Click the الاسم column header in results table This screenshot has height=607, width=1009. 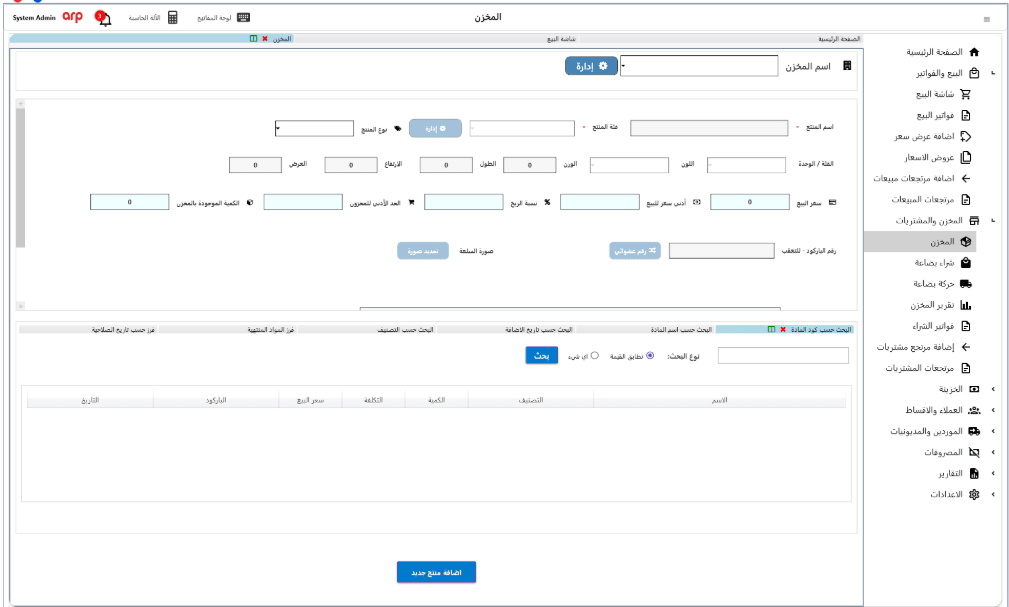[719, 400]
